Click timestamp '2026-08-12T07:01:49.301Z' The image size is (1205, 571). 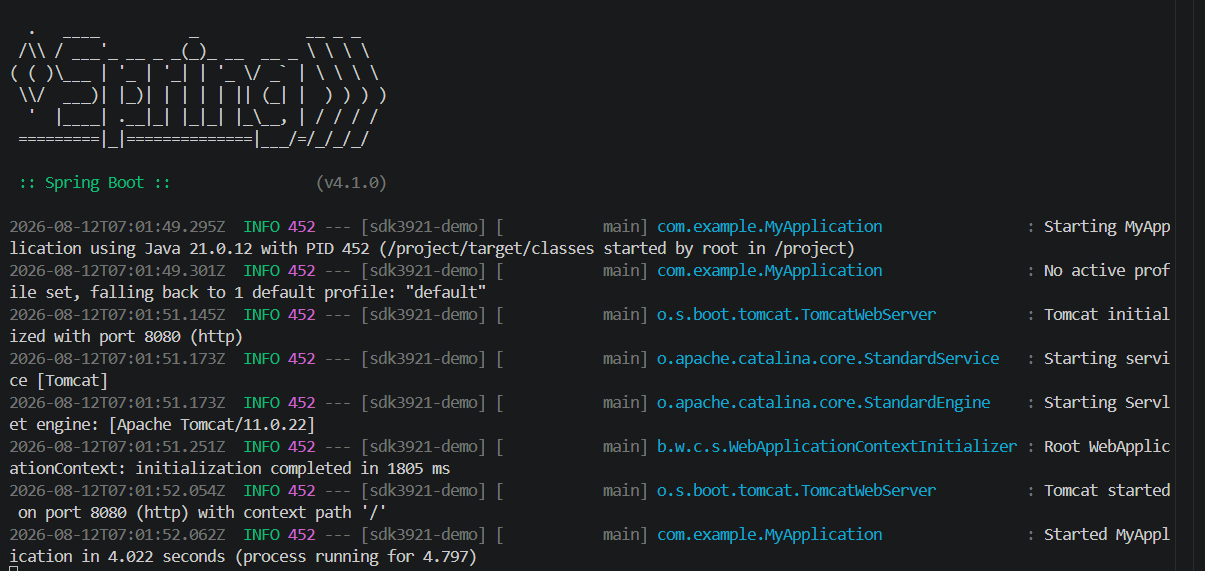[x=117, y=271]
